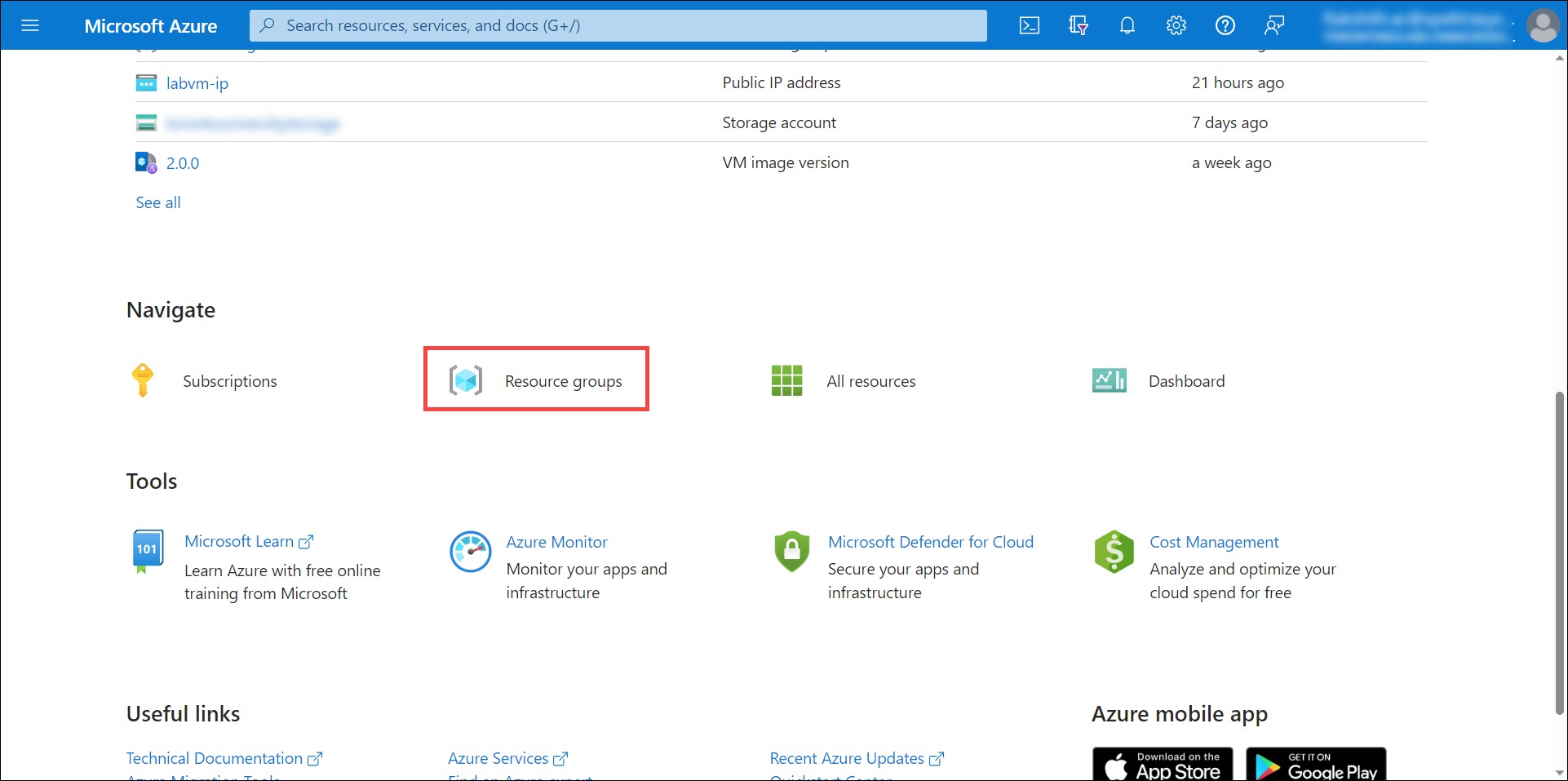Open the Technical Documentation link
Screen dimensions: 1568x781
tap(215, 759)
